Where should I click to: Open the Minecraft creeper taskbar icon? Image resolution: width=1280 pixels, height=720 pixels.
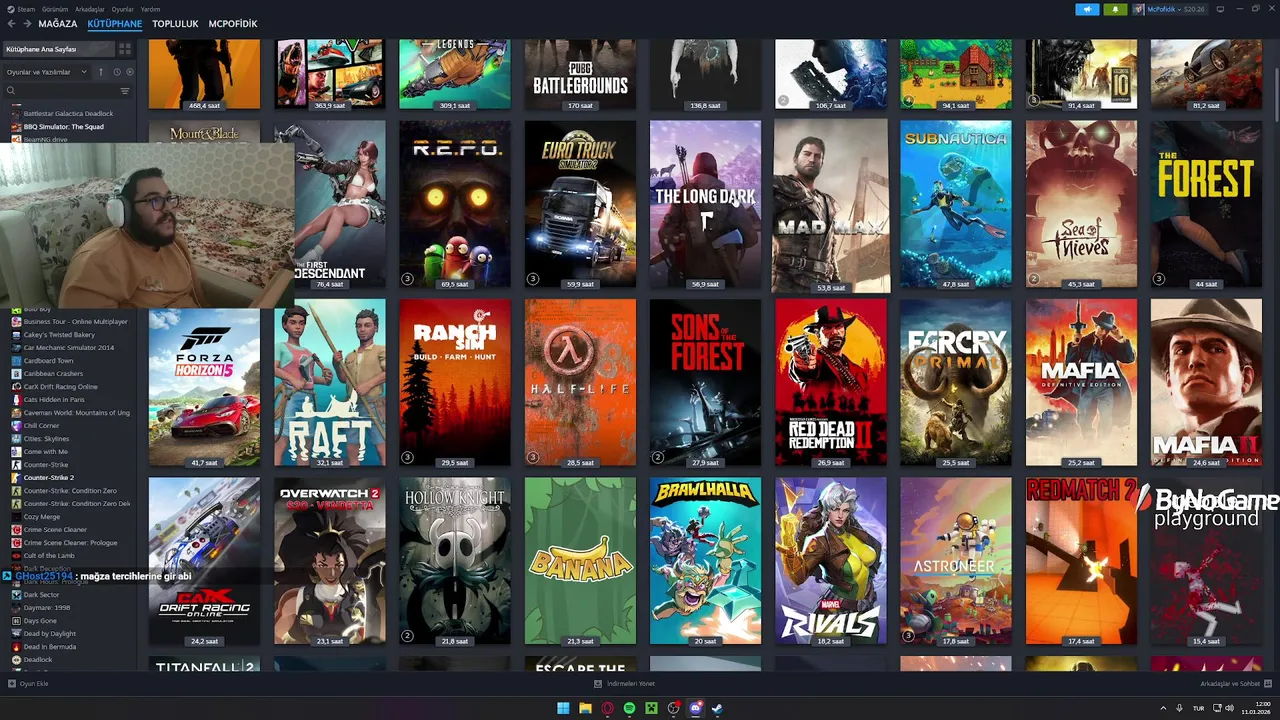coord(651,708)
